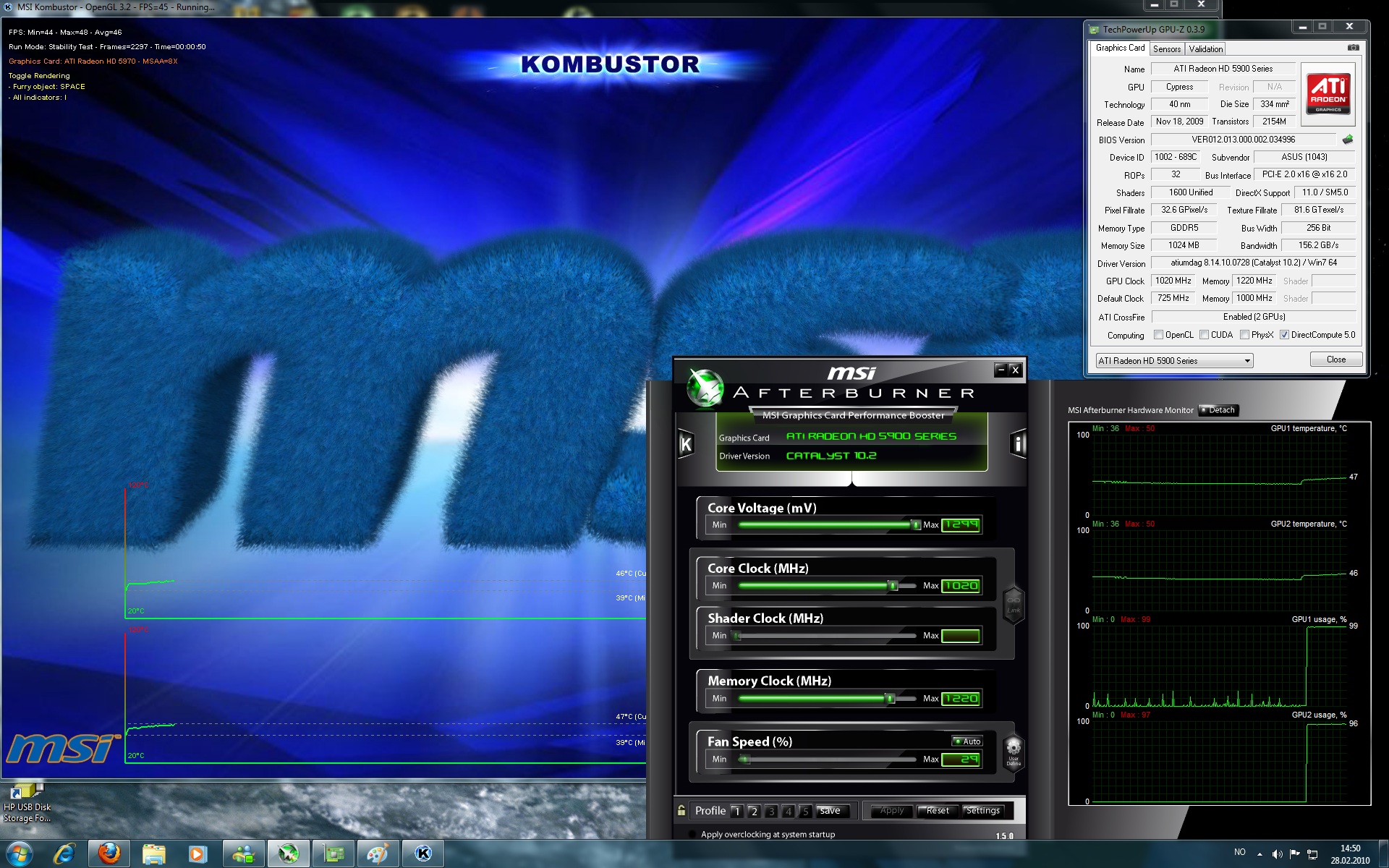
Task: Switch to the Graphics Card tab
Action: pos(1120,48)
